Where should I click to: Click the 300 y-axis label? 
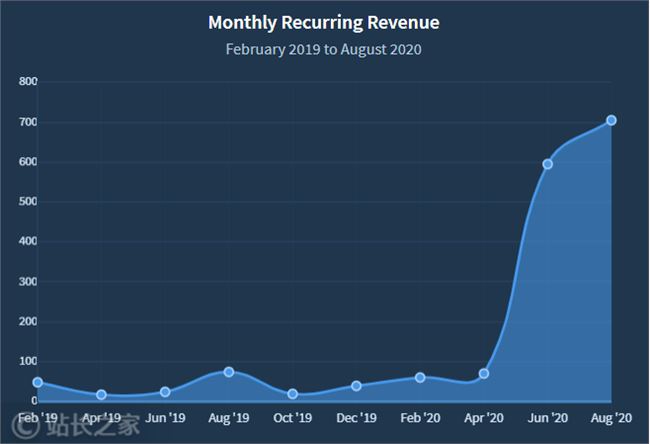point(28,281)
